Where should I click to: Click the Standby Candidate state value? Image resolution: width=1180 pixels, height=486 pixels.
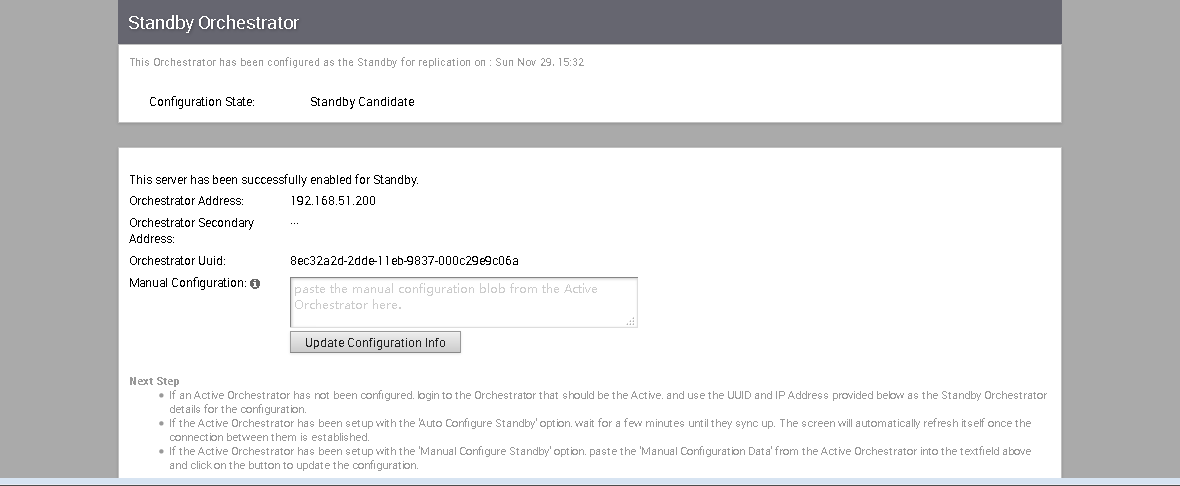[x=362, y=102]
